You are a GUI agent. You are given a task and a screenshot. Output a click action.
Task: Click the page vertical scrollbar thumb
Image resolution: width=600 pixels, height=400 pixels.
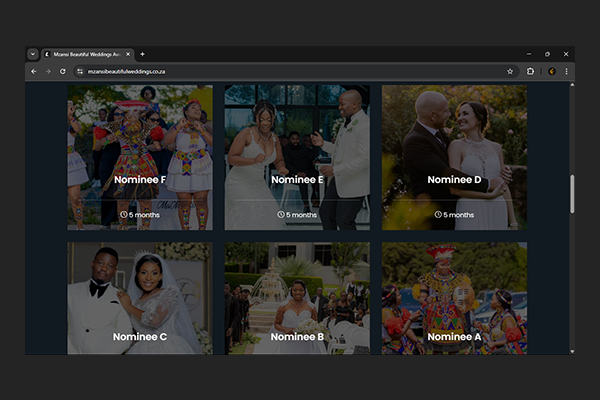(572, 194)
